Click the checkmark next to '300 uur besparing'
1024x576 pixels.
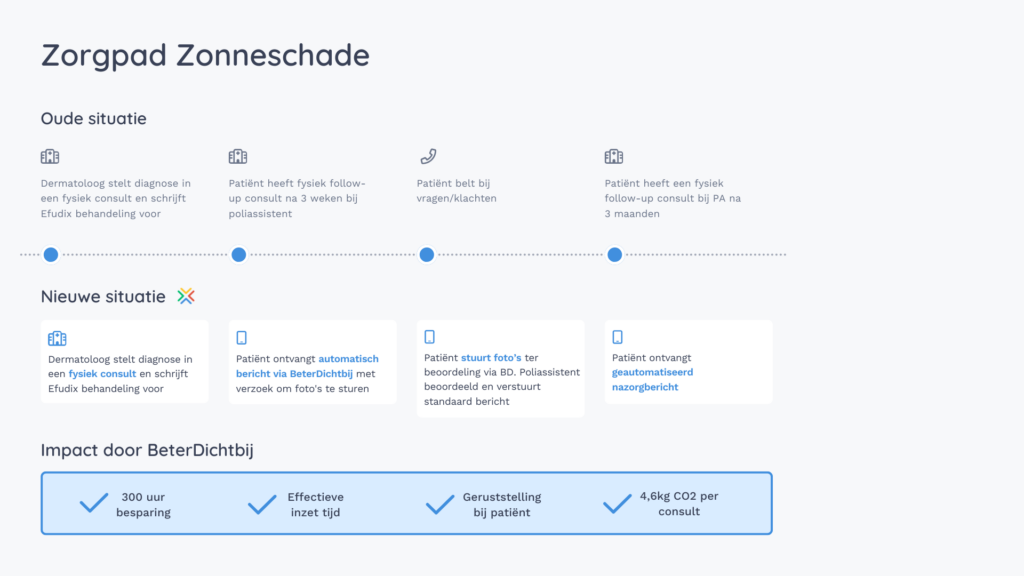coord(94,503)
